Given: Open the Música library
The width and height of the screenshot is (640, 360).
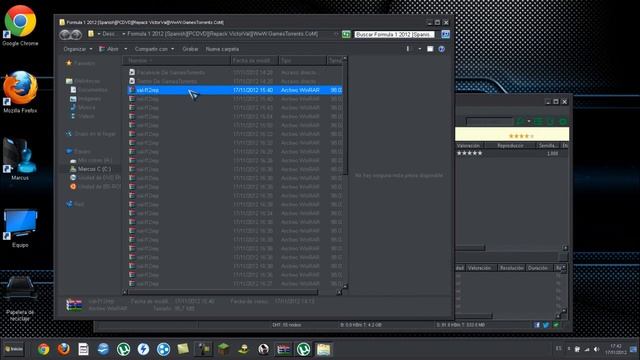Looking at the screenshot, I should click(82, 107).
